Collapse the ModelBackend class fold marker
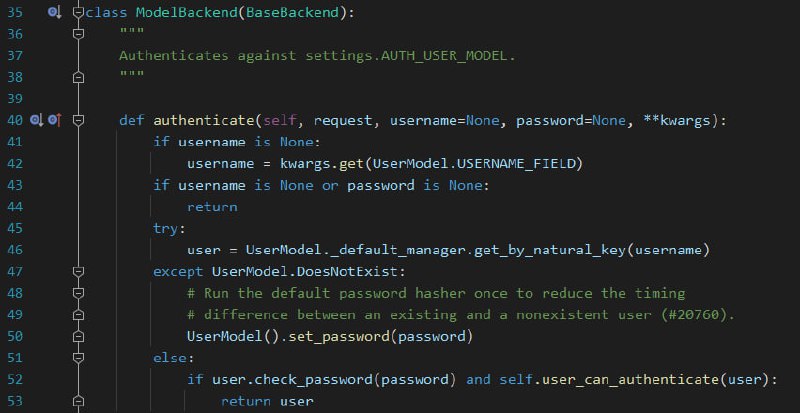The height and width of the screenshot is (413, 800). click(78, 12)
